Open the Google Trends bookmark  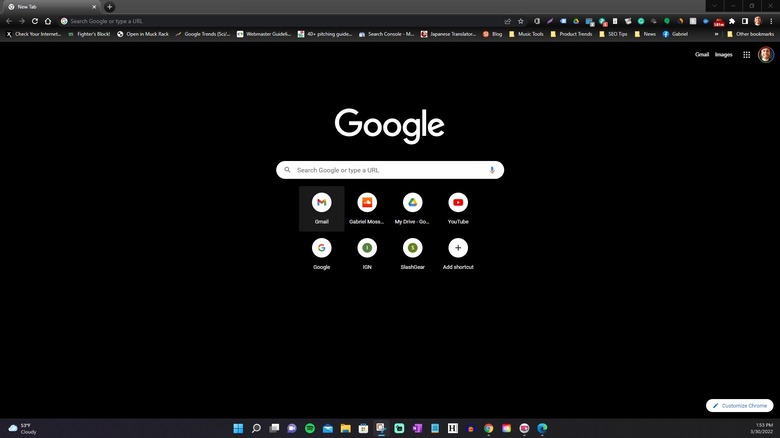[203, 34]
